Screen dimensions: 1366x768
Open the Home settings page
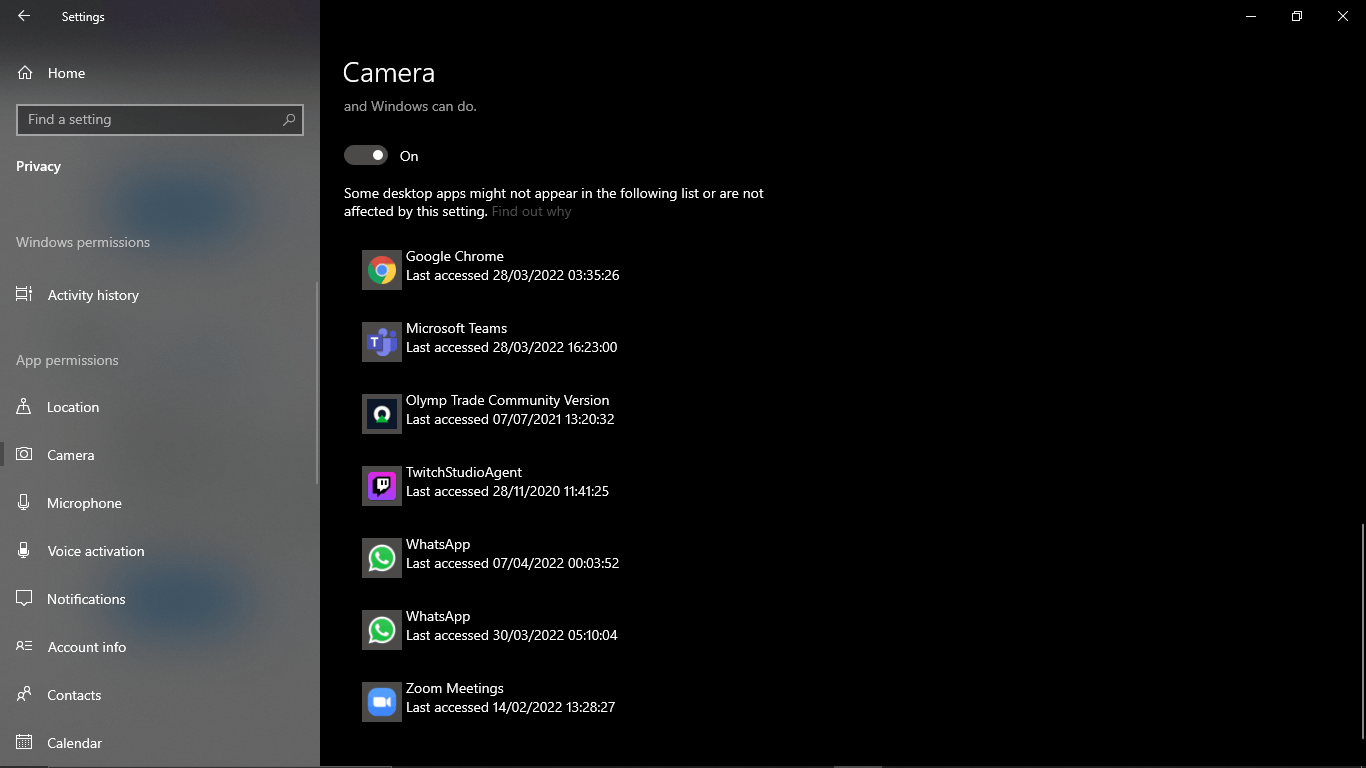pos(66,73)
